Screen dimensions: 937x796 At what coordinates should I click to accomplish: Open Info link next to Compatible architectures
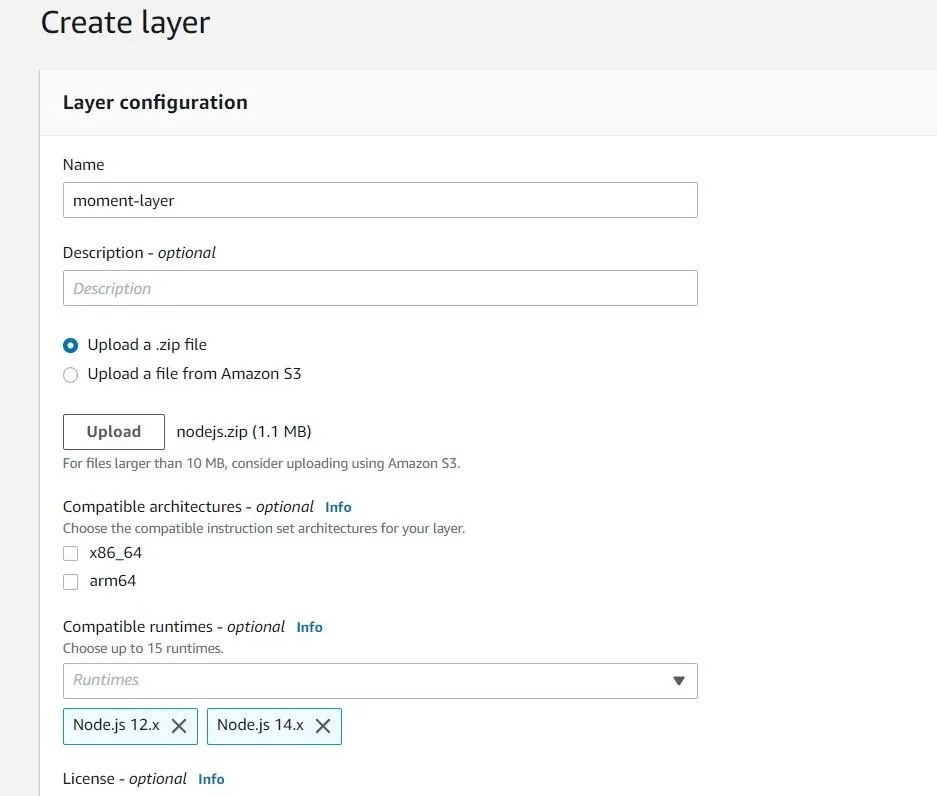(x=338, y=507)
